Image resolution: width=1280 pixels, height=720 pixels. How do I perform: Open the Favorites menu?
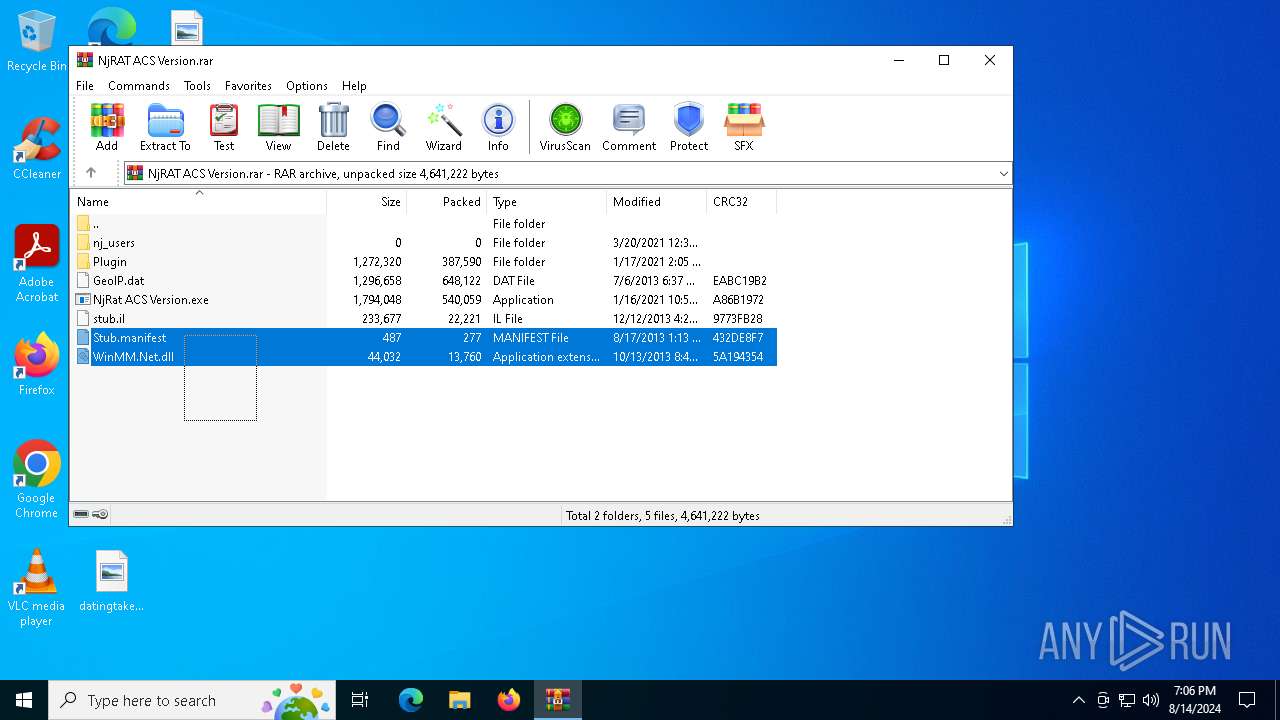click(x=248, y=86)
